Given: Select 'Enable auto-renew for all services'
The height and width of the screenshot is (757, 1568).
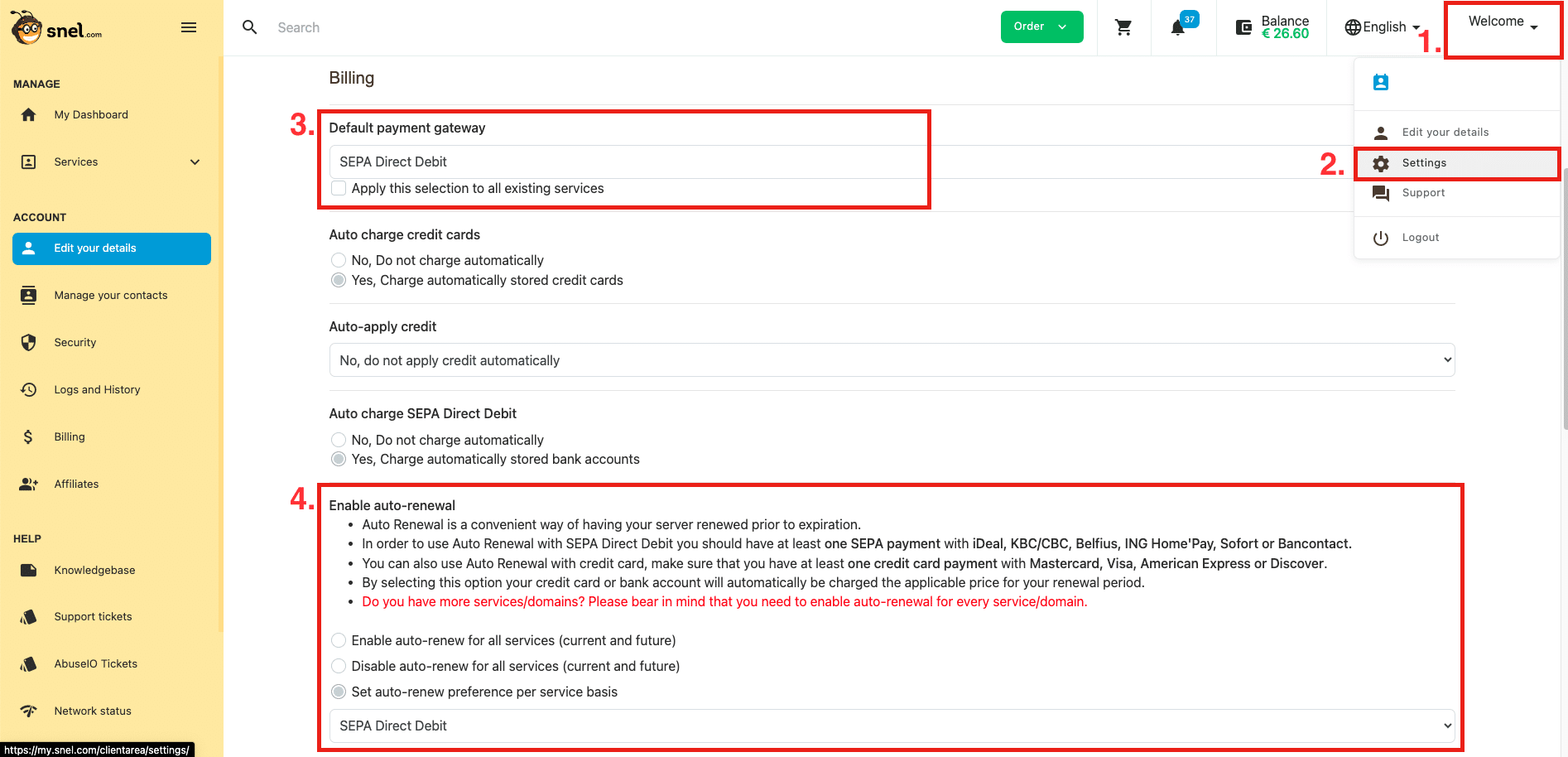Looking at the screenshot, I should point(339,640).
